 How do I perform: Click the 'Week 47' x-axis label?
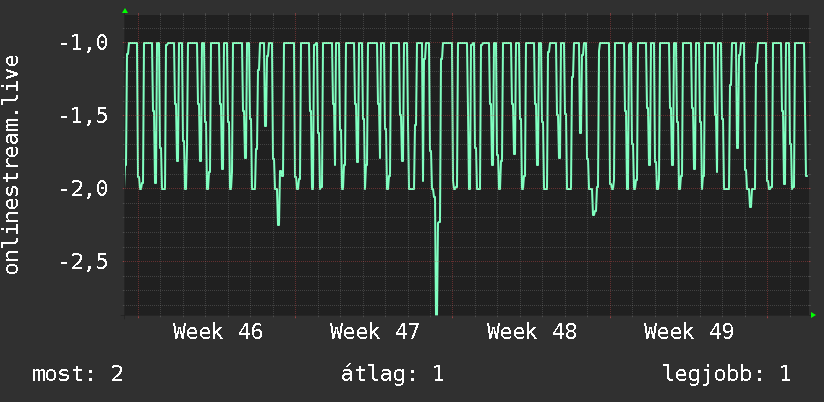(375, 332)
